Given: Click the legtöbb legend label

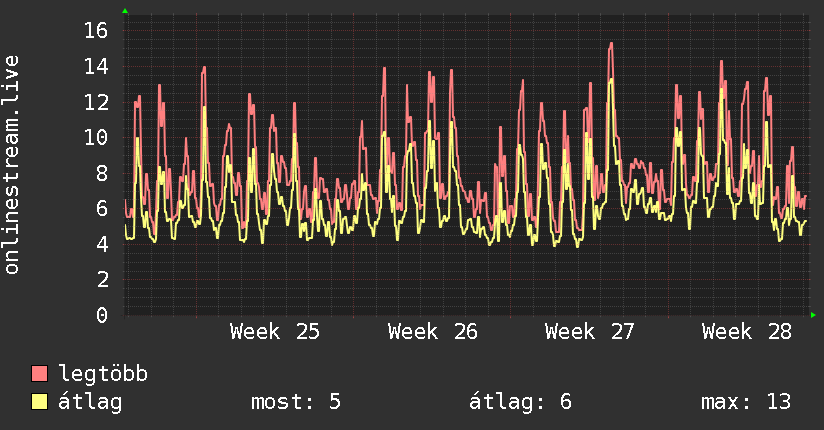Looking at the screenshot, I should coord(103,373).
